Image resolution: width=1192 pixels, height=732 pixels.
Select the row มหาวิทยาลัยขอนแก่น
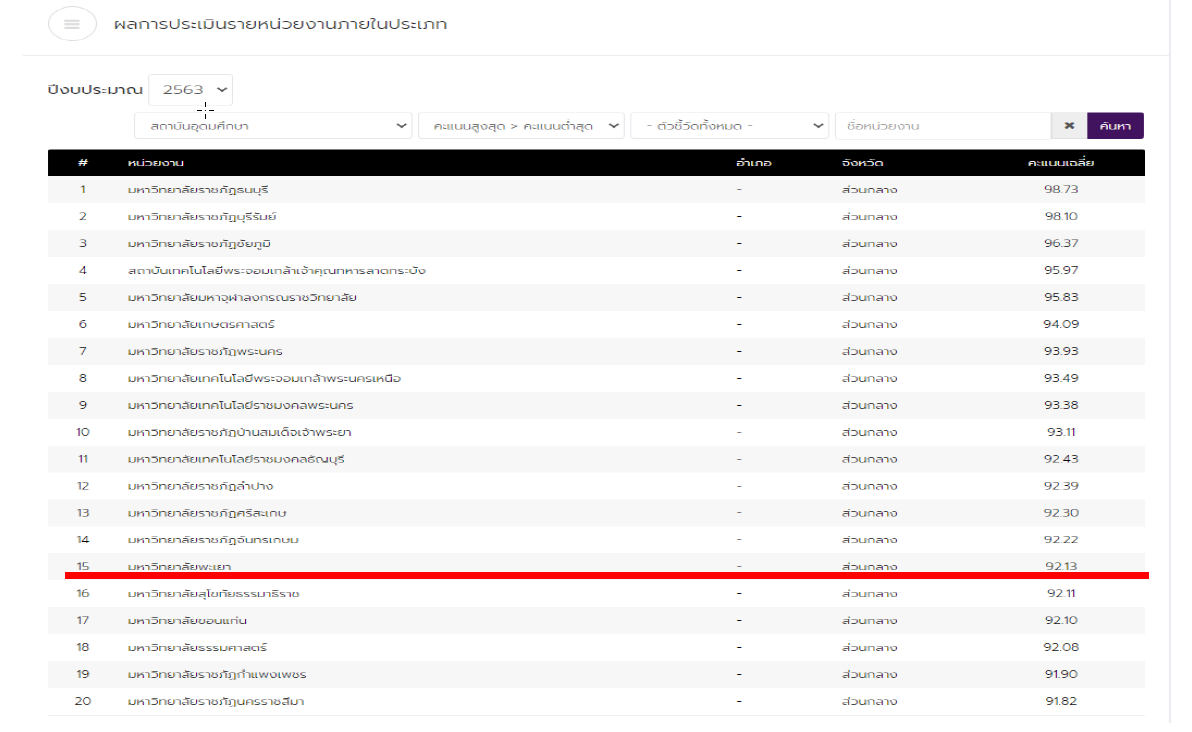[x=596, y=621]
